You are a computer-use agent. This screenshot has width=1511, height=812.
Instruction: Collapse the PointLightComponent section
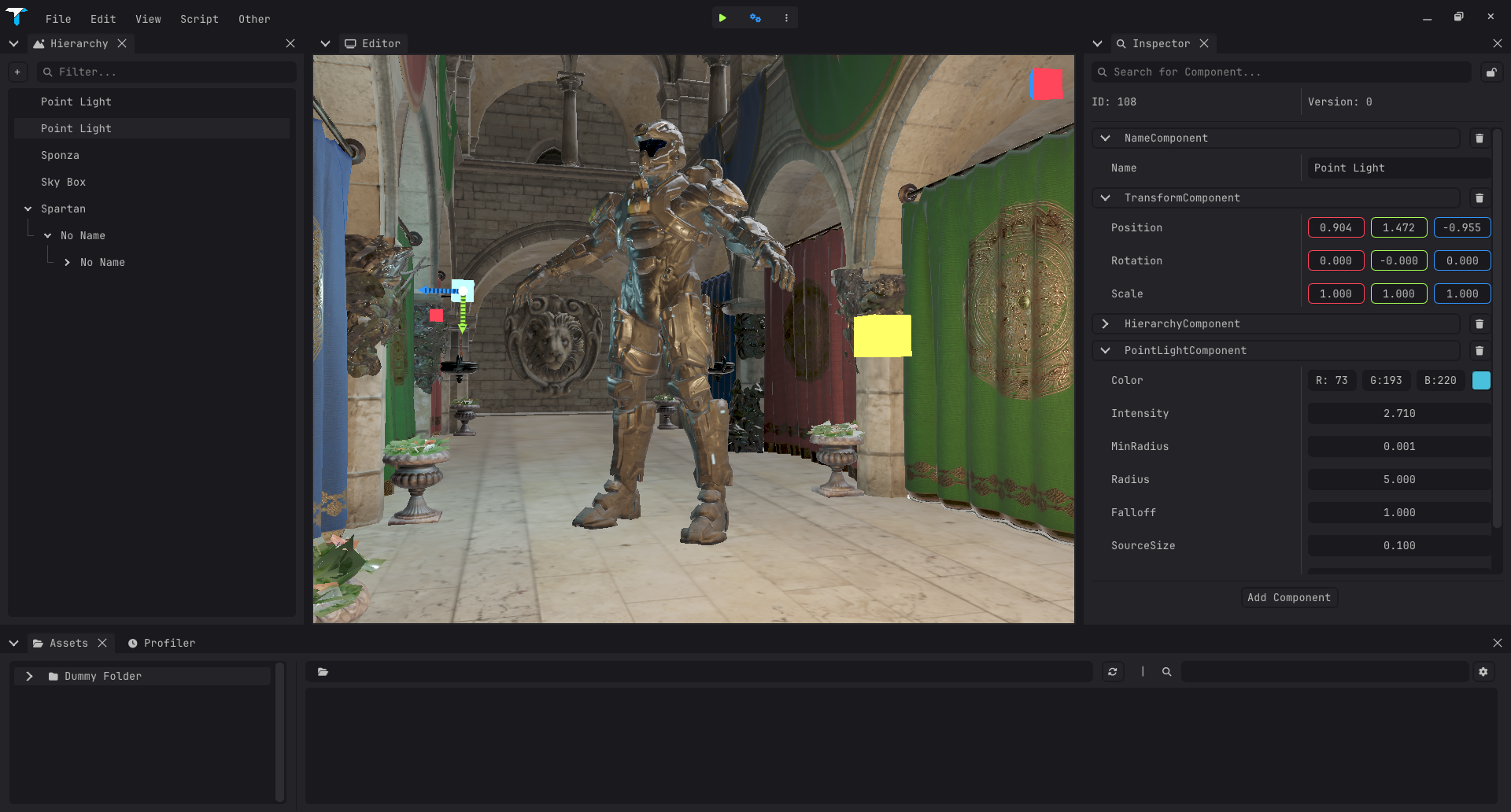click(1105, 351)
